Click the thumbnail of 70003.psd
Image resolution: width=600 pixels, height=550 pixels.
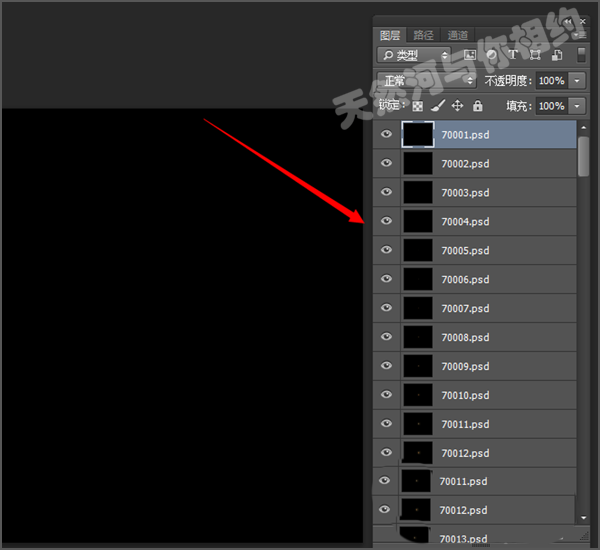pos(418,193)
